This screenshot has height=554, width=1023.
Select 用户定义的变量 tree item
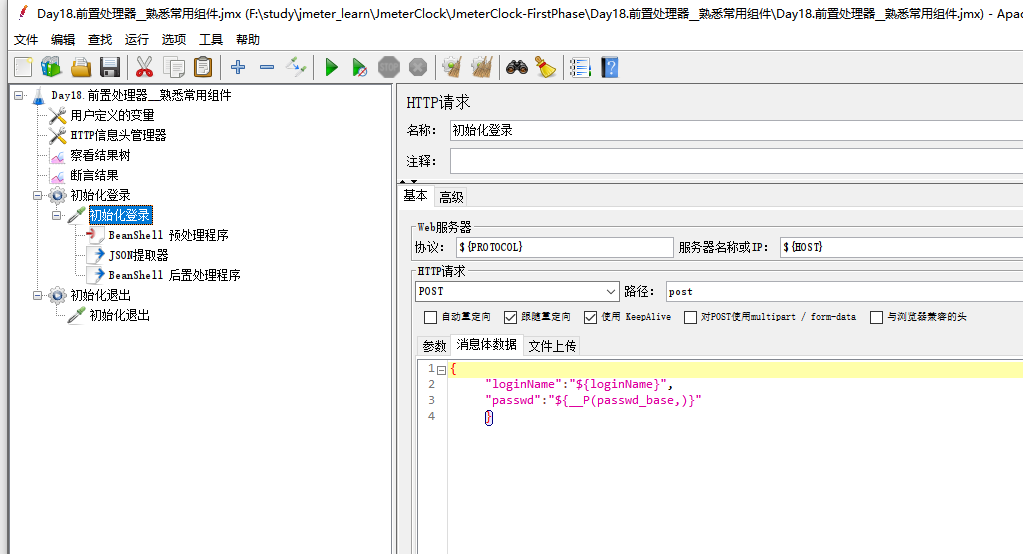pyautogui.click(x=112, y=115)
